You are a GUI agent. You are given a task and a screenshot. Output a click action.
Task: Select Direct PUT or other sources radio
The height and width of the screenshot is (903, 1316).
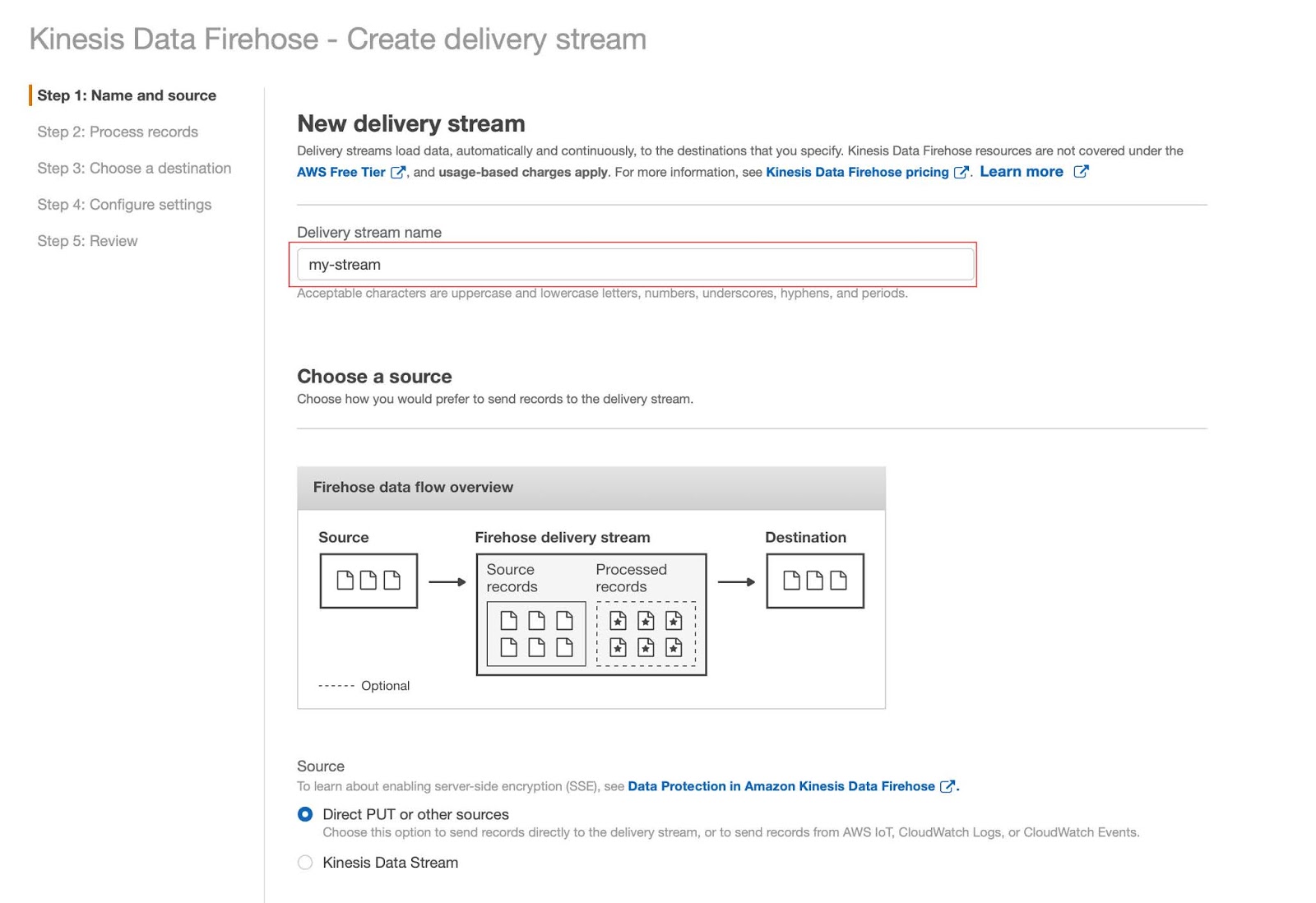point(305,814)
